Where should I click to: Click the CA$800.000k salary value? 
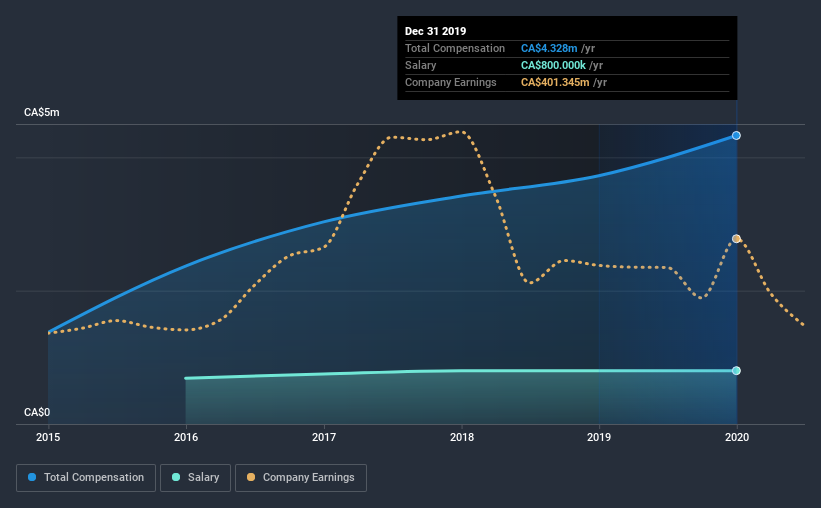(553, 65)
